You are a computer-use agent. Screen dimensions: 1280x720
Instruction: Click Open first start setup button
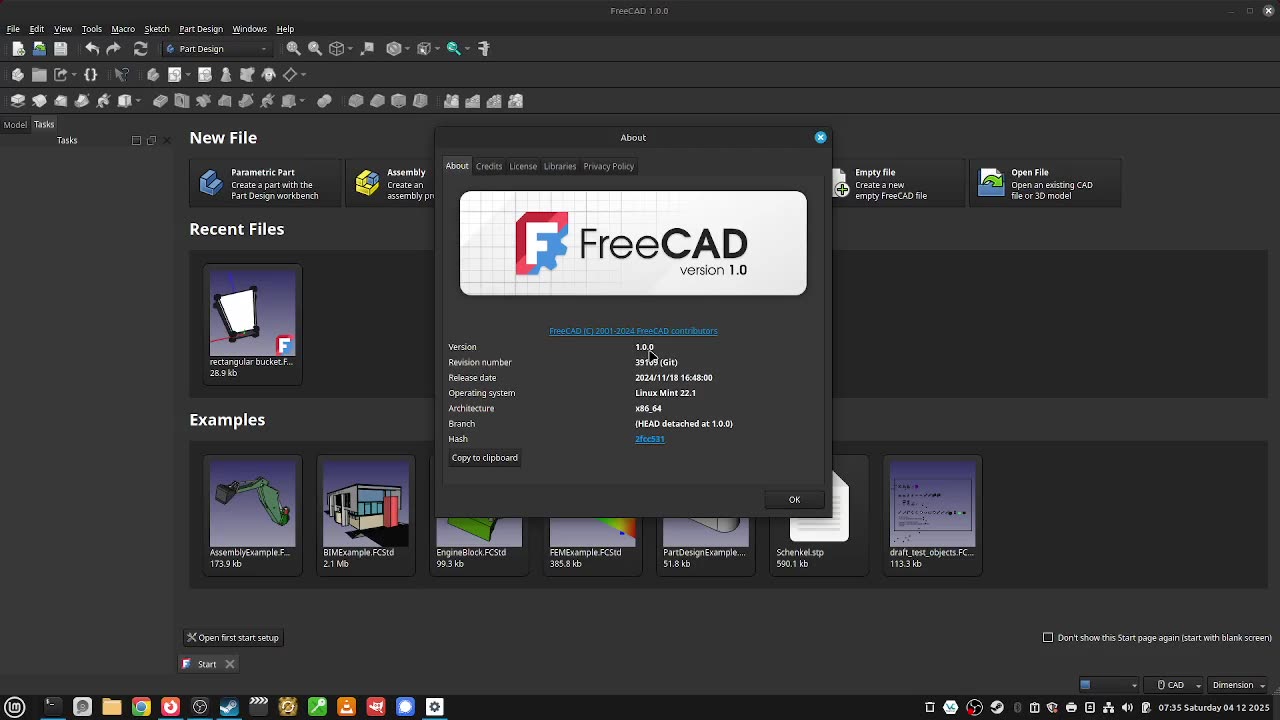pyautogui.click(x=233, y=637)
